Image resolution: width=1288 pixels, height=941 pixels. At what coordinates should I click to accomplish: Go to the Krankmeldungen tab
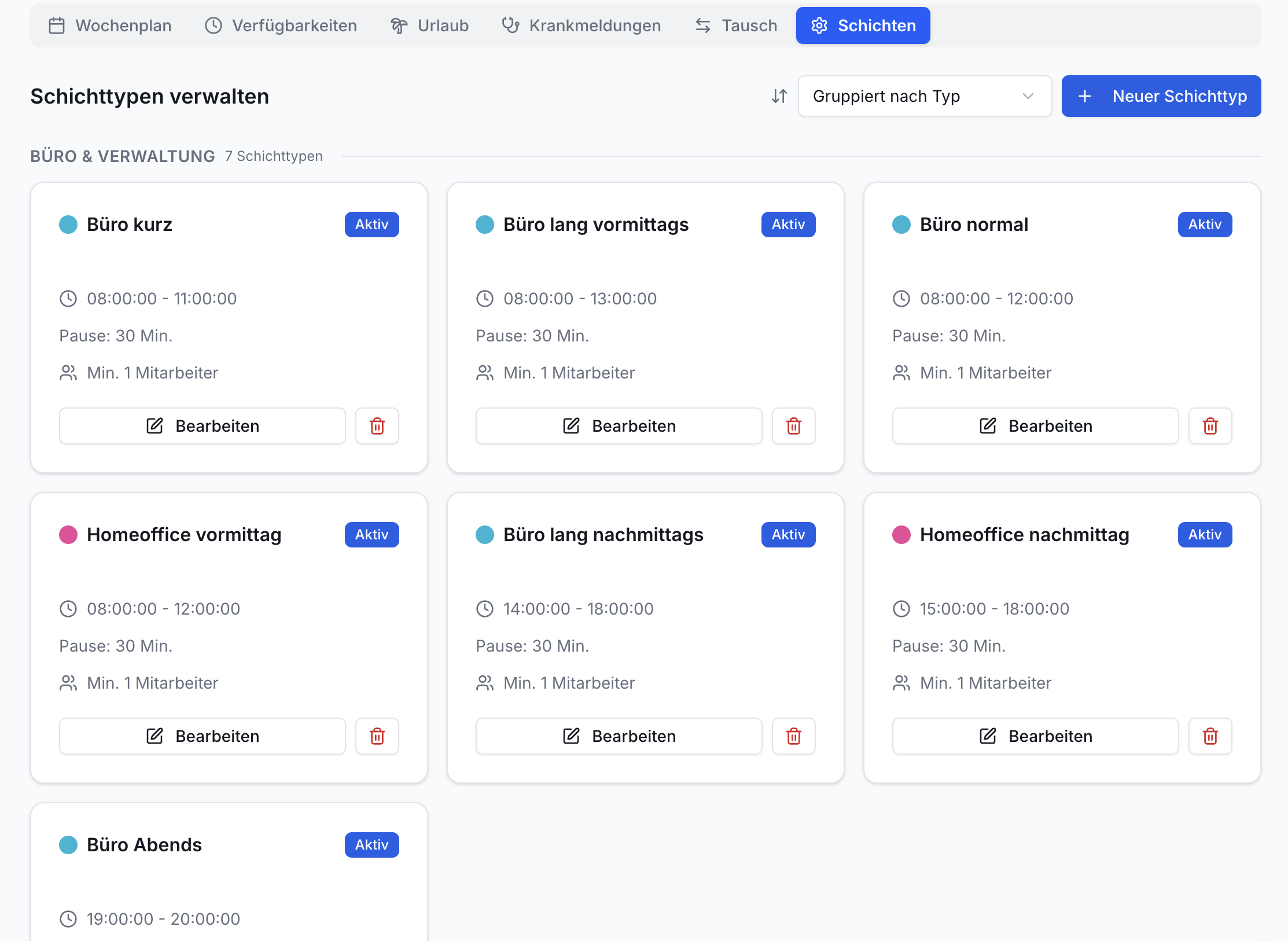(582, 25)
